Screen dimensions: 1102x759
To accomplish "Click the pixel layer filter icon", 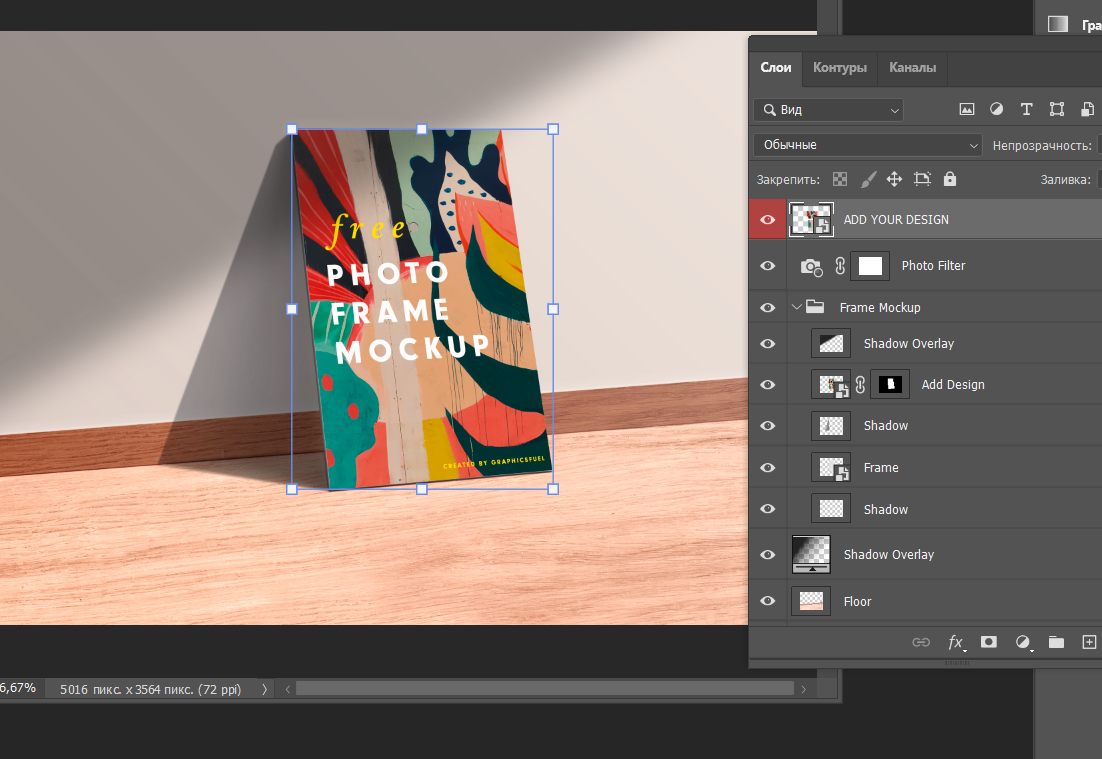I will tap(967, 109).
